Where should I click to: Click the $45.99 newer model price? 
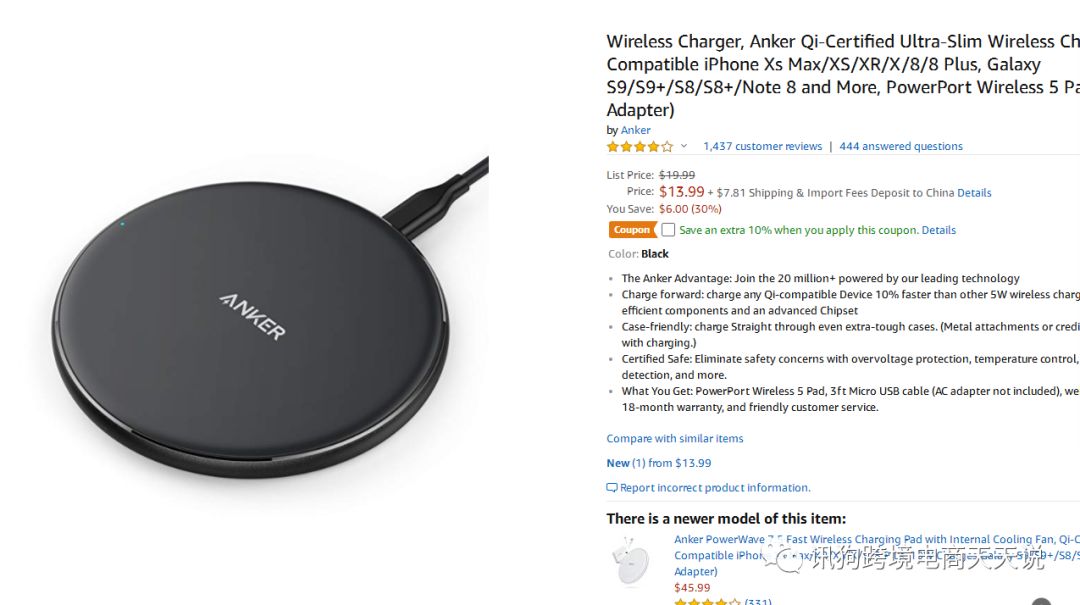(692, 588)
